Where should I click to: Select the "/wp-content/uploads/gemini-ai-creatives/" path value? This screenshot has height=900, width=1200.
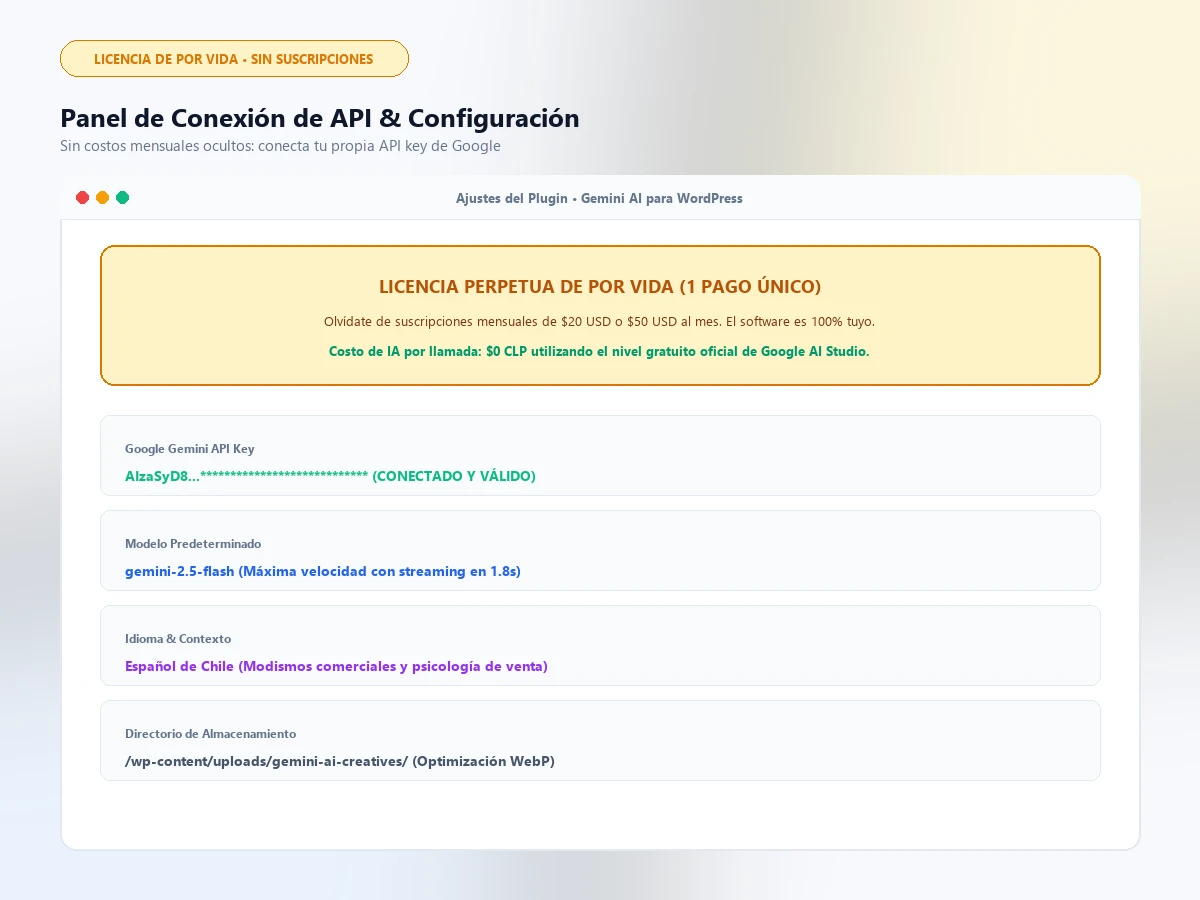coord(340,761)
